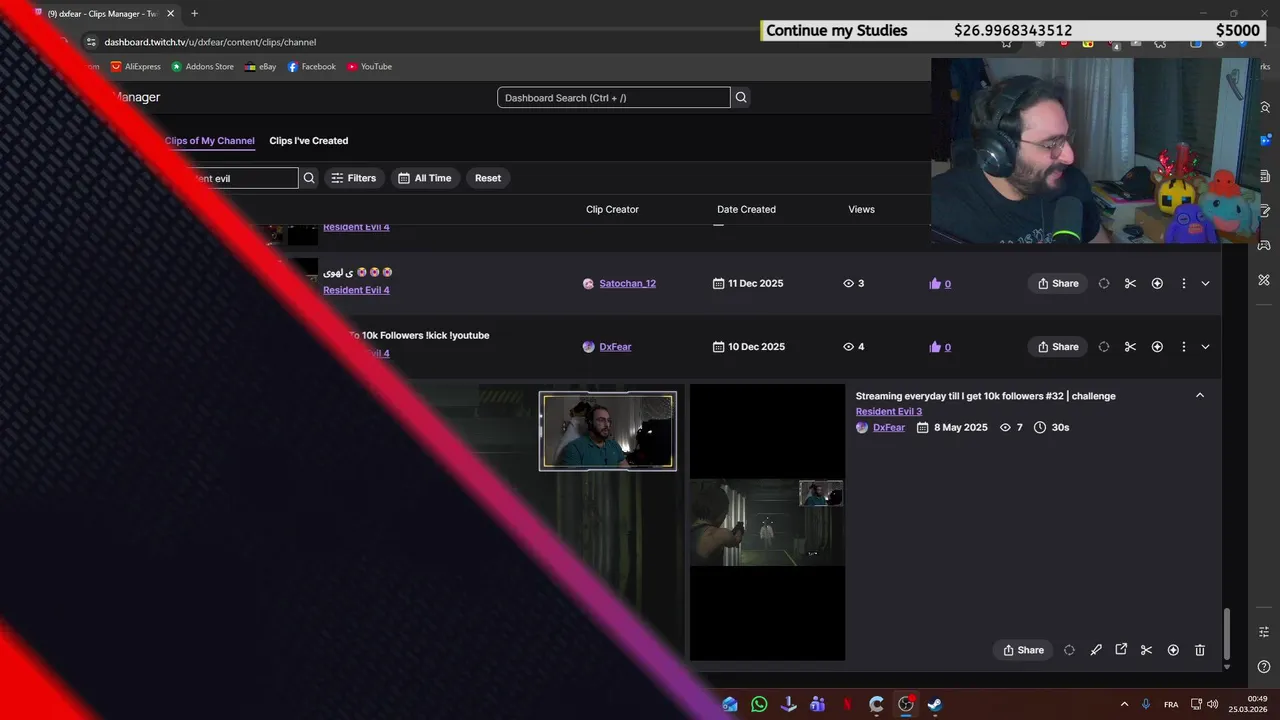Click the FRA language indicator
The width and height of the screenshot is (1280, 720).
pos(1171,704)
